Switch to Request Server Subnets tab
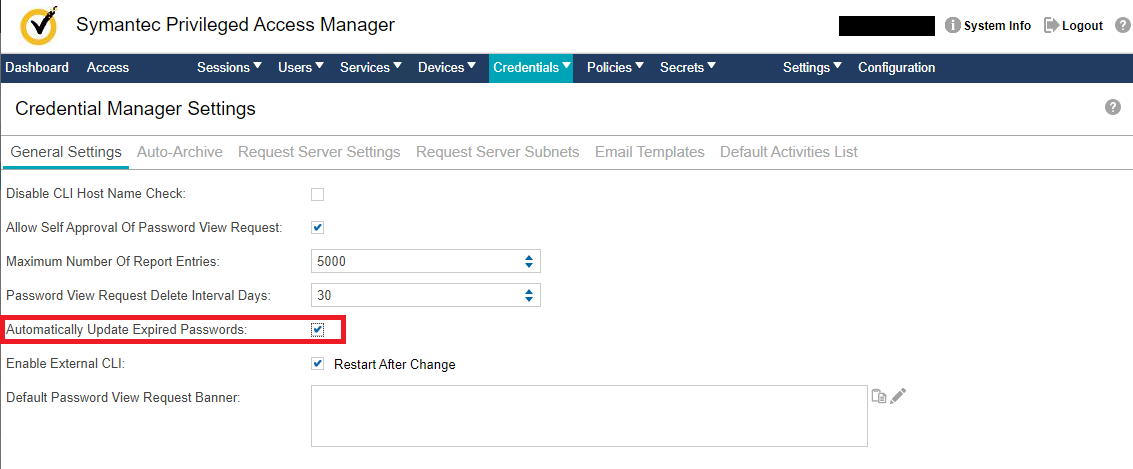The image size is (1133, 469). point(498,152)
